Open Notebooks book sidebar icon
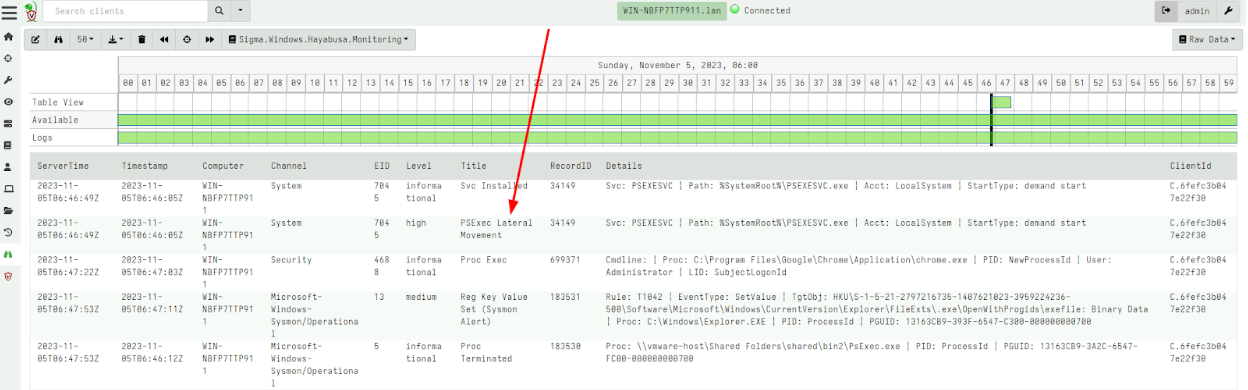The width and height of the screenshot is (1248, 390). point(9,145)
